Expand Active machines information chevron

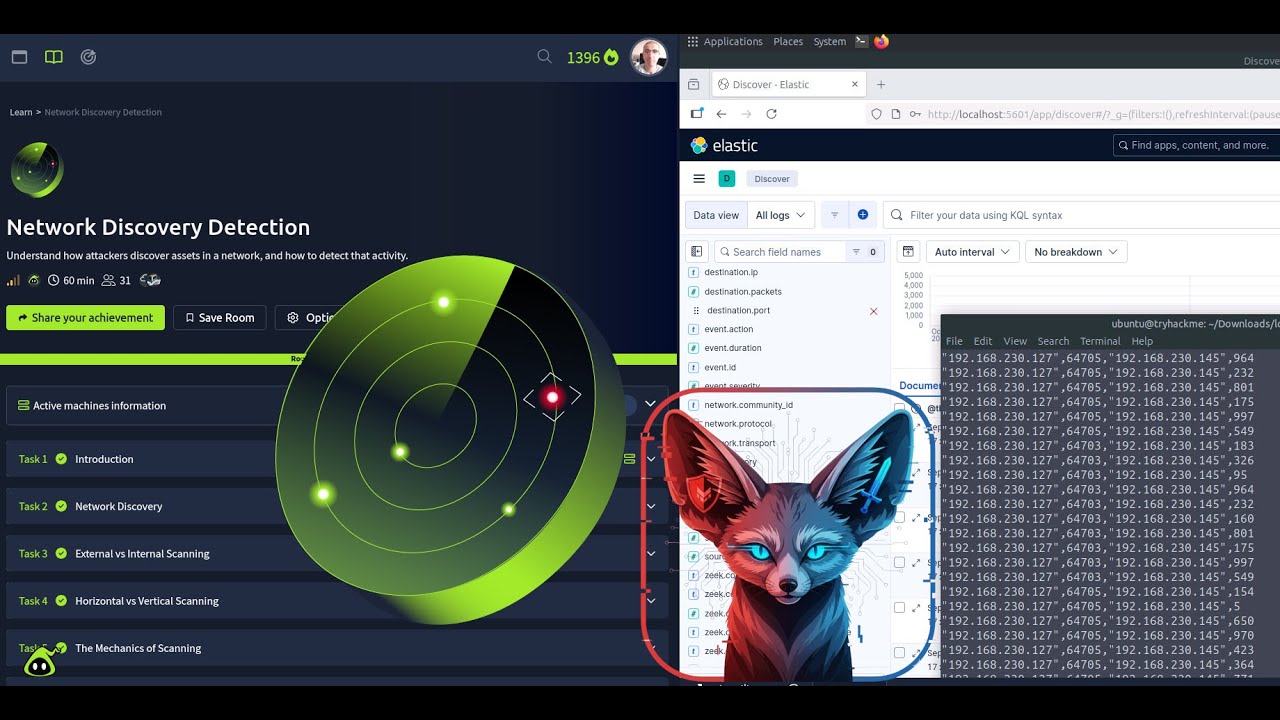(650, 405)
